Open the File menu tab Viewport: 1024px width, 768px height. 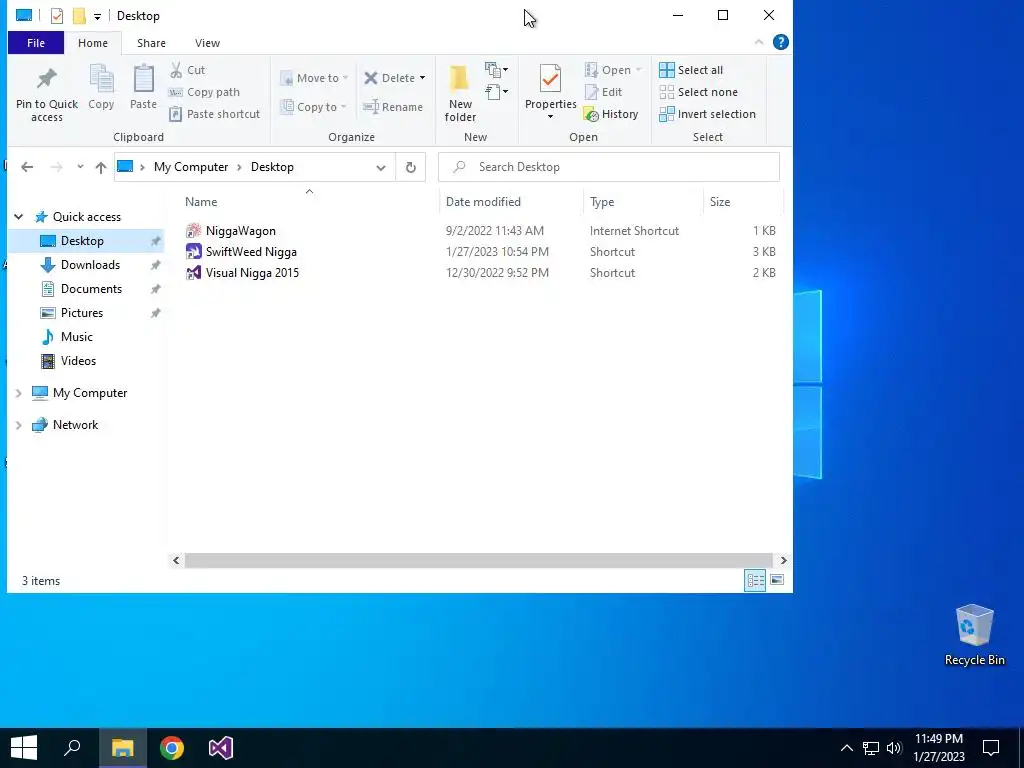[36, 43]
